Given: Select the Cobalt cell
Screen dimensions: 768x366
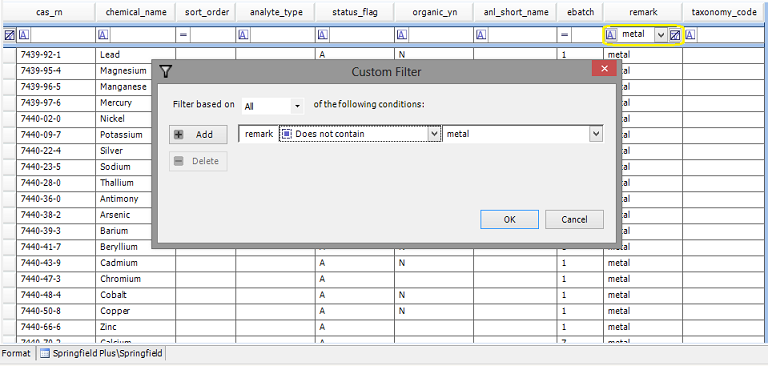Looking at the screenshot, I should click(x=136, y=295).
